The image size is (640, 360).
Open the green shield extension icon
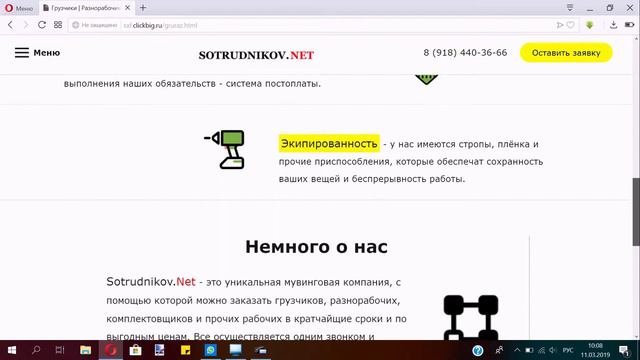coord(589,25)
